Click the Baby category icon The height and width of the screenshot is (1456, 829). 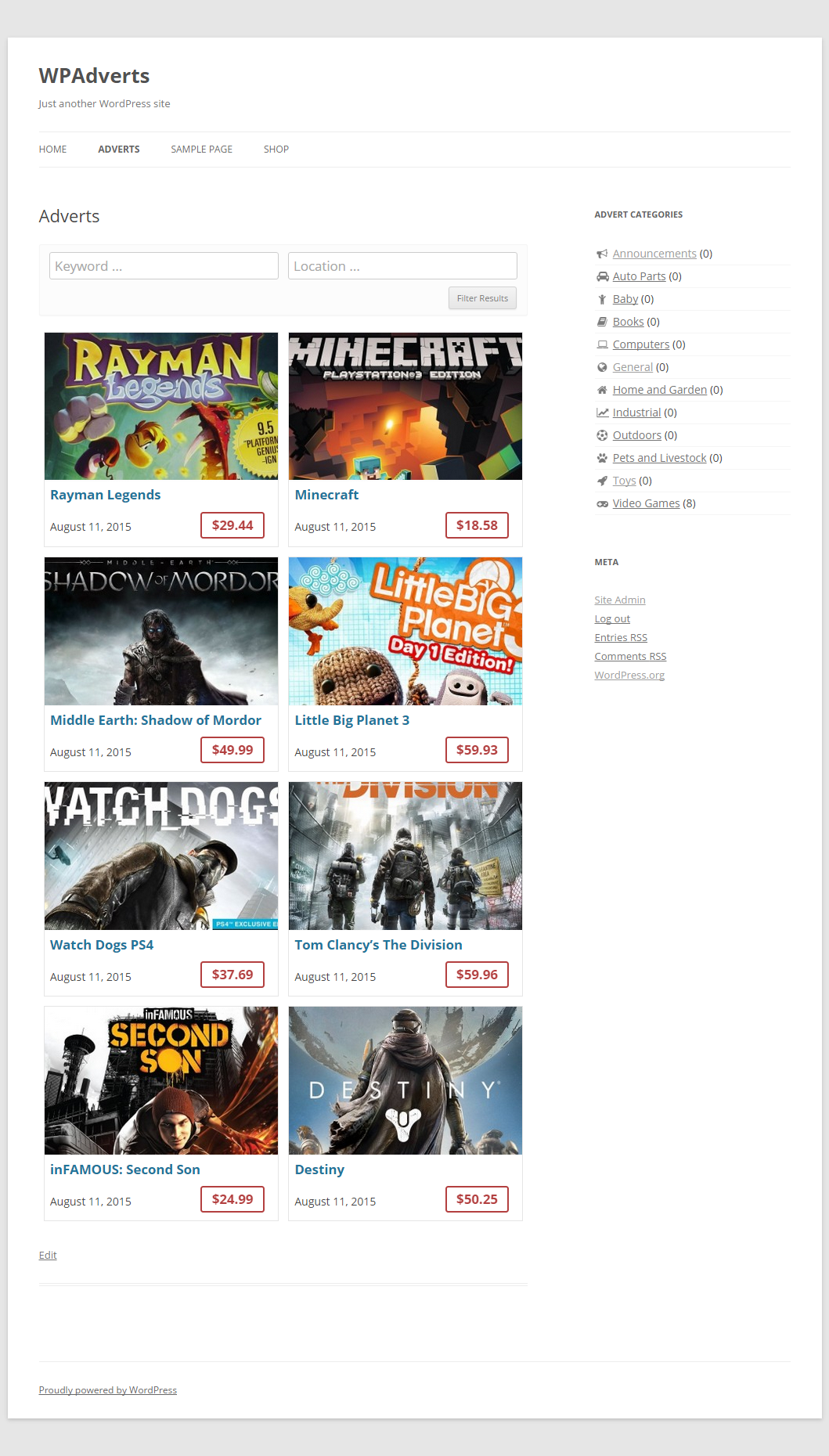(x=602, y=299)
